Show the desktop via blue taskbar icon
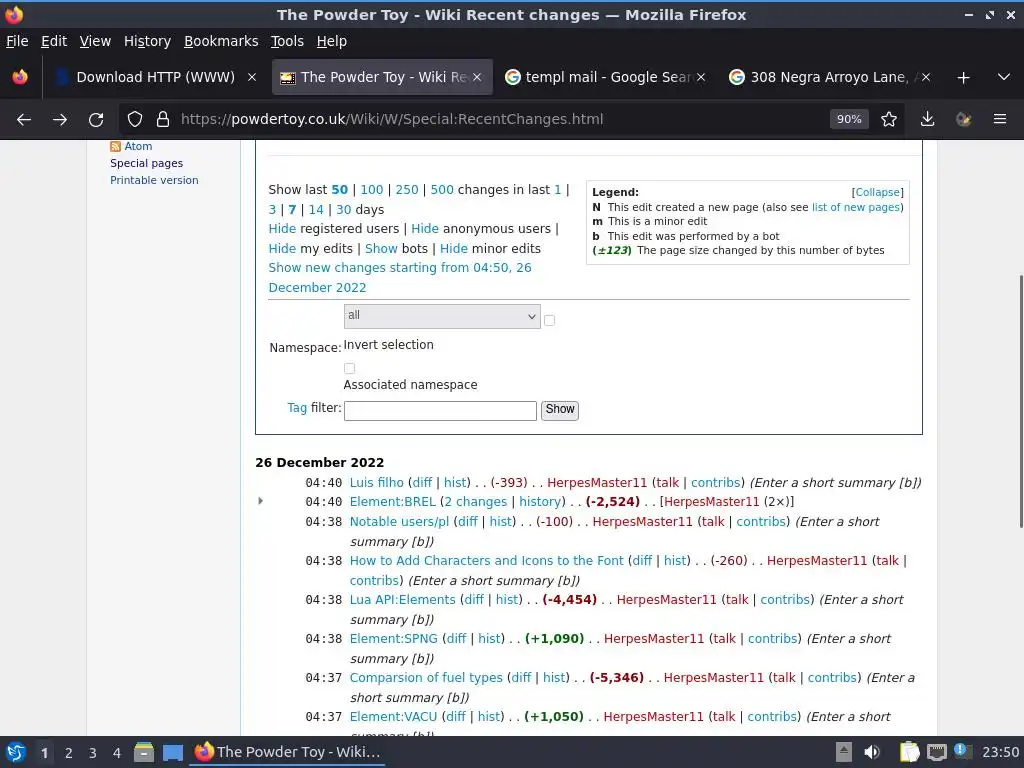This screenshot has width=1024, height=768. [x=173, y=752]
